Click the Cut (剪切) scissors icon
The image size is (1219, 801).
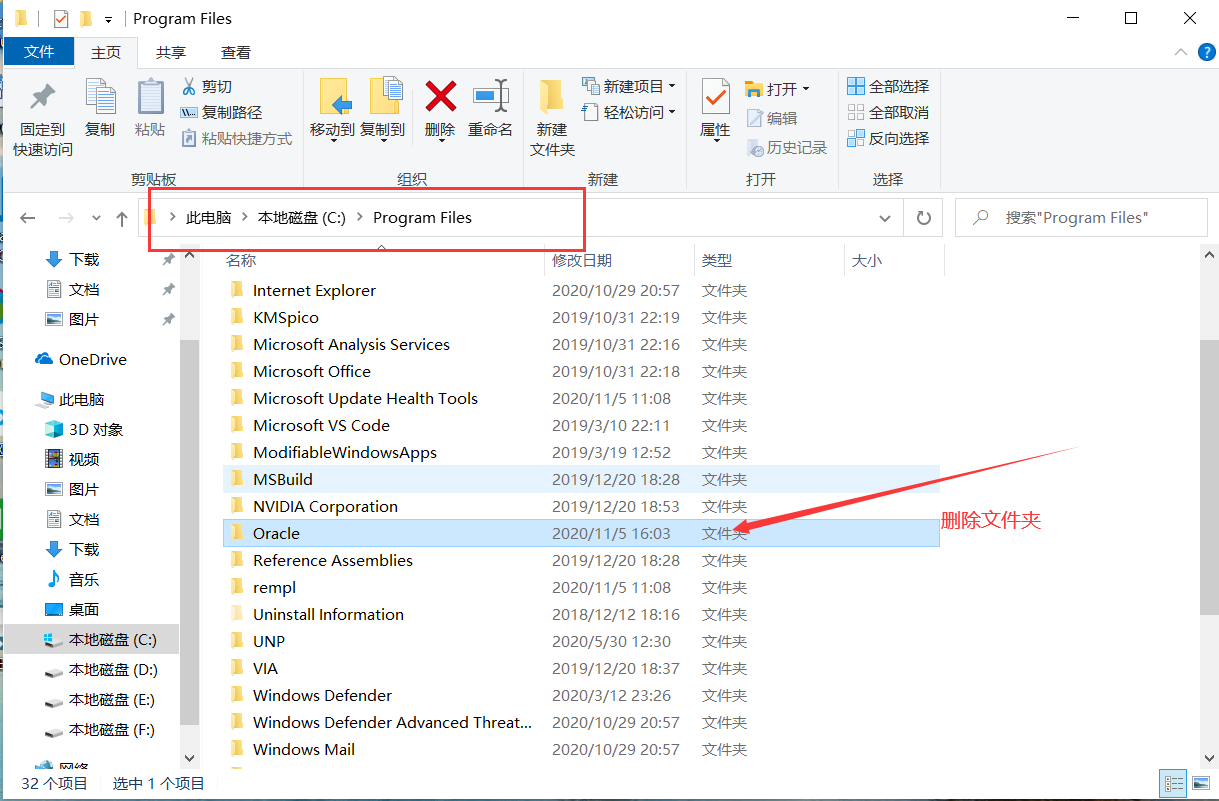pyautogui.click(x=188, y=87)
